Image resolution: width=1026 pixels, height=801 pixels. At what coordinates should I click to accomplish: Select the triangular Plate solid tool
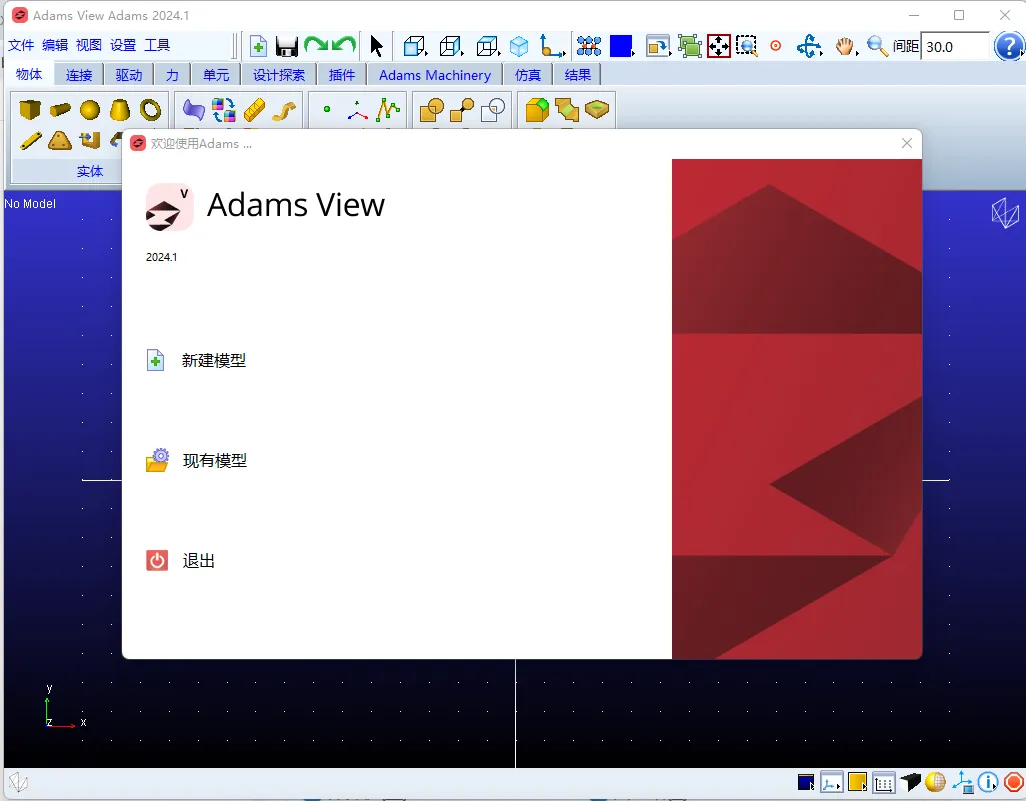[x=60, y=140]
